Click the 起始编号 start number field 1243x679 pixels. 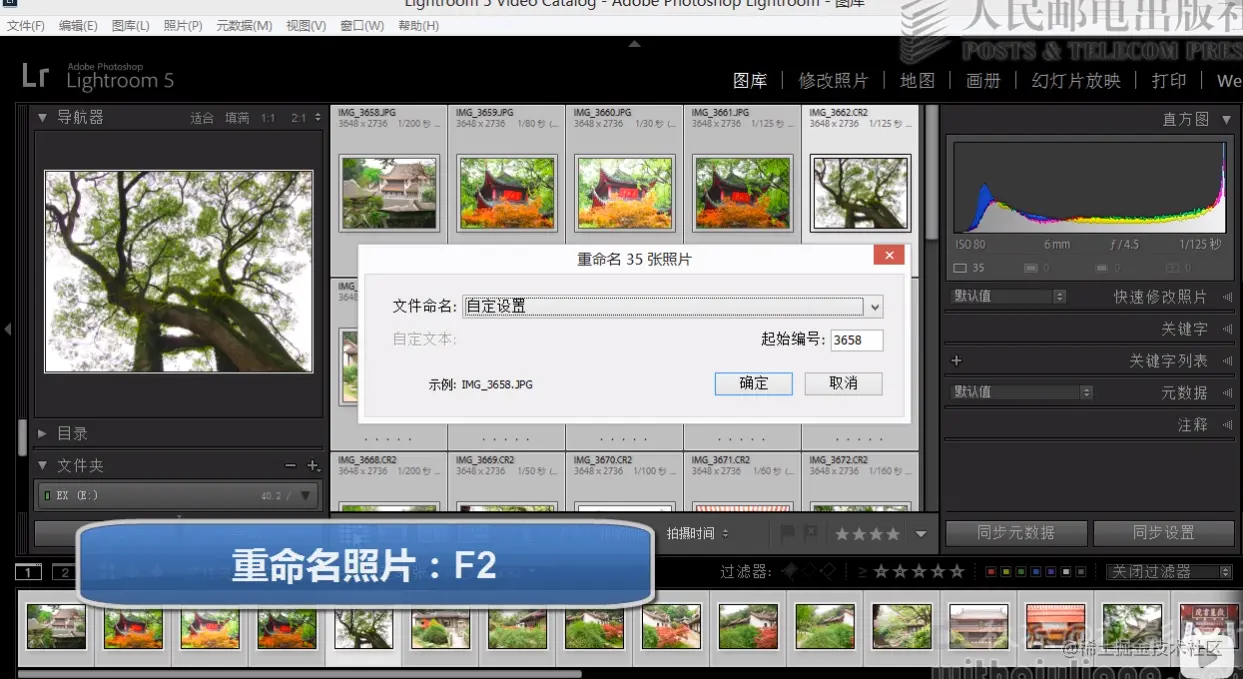(857, 340)
